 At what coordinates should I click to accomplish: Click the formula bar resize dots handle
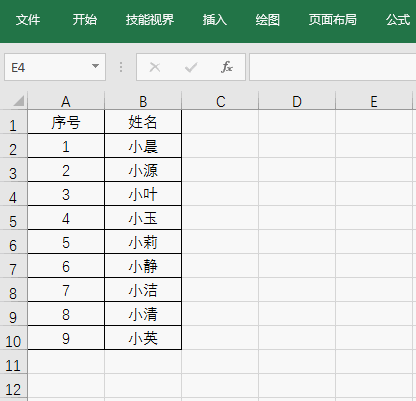point(121,67)
